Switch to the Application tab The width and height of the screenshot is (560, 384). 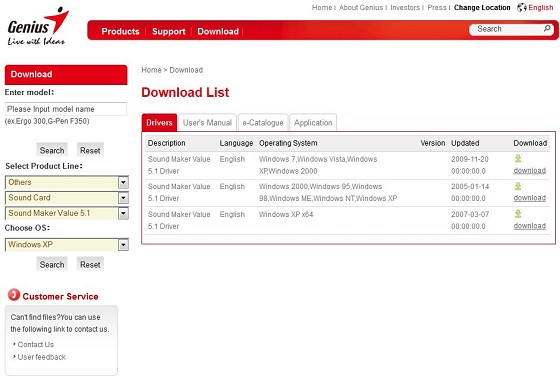click(x=313, y=123)
